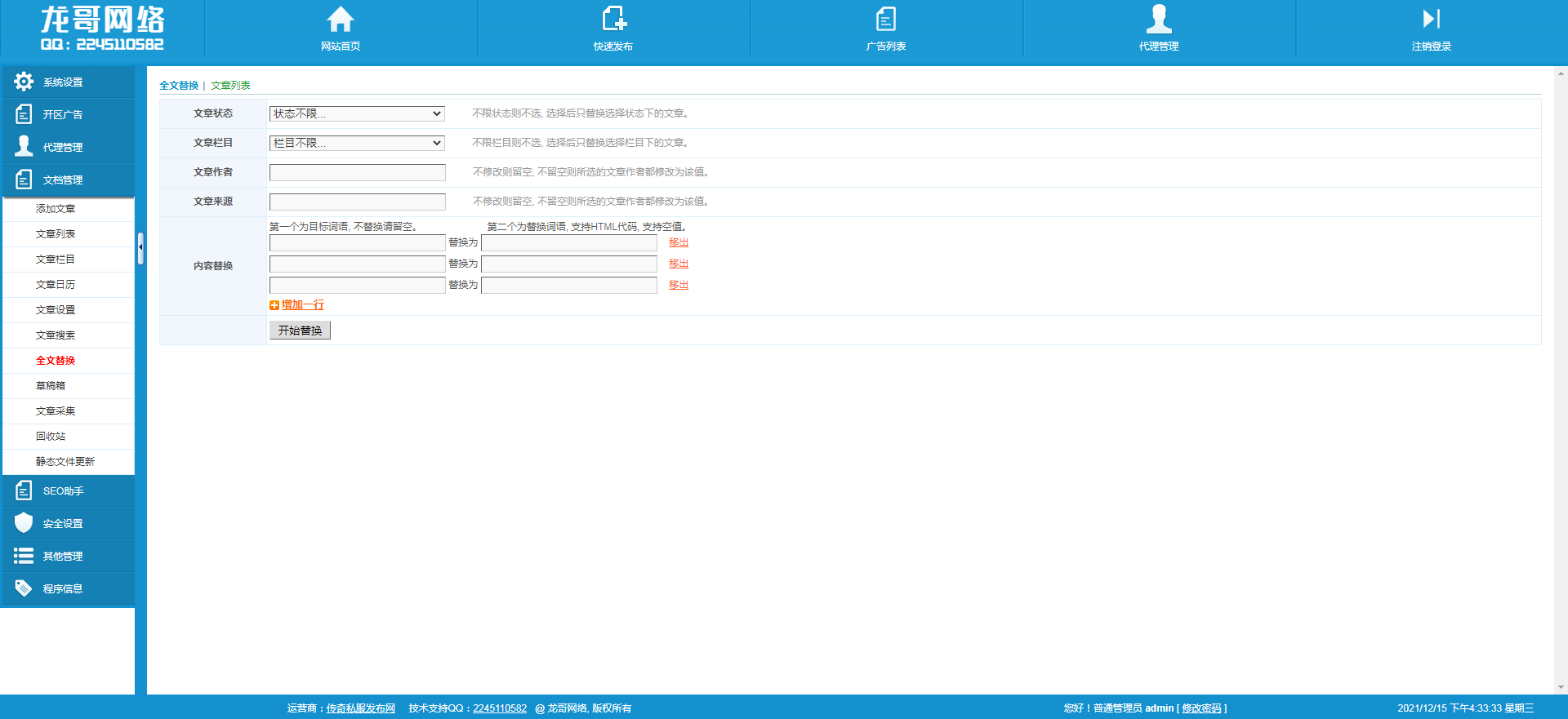Collapse the 文档管理 sidebar section
The image size is (1568, 719).
click(69, 180)
